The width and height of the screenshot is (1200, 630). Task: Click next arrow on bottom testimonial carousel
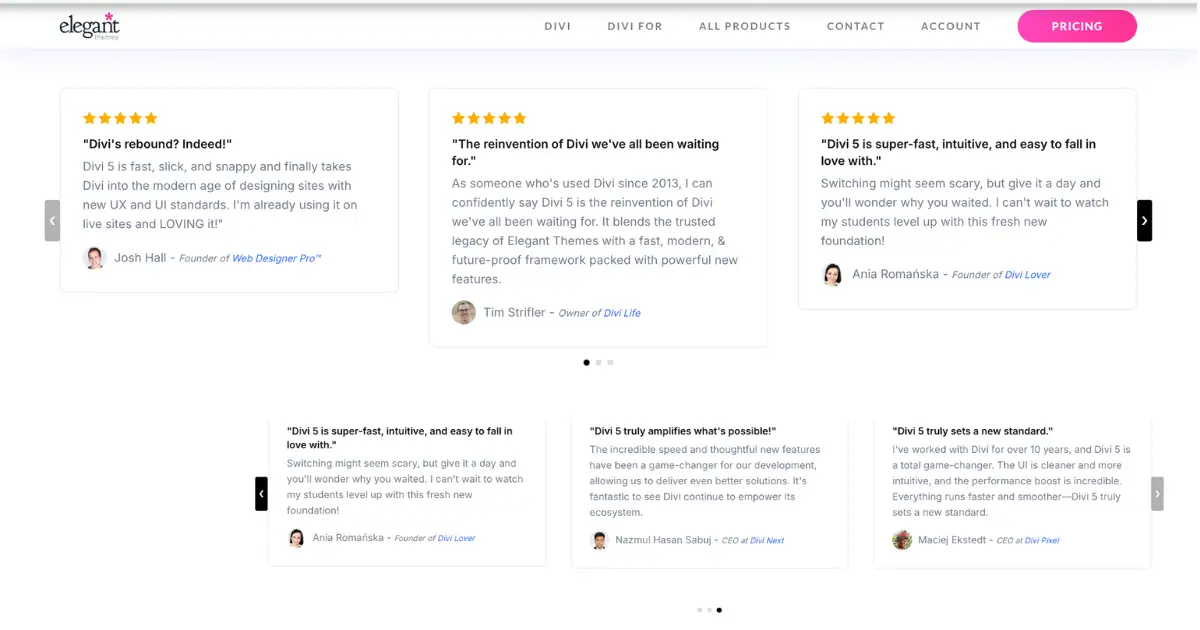click(x=1157, y=494)
